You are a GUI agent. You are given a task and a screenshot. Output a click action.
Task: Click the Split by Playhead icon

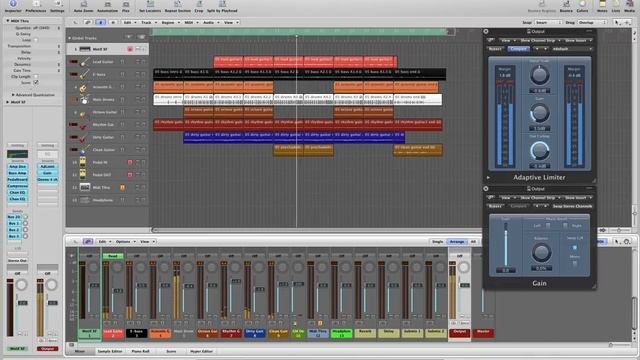(222, 6)
